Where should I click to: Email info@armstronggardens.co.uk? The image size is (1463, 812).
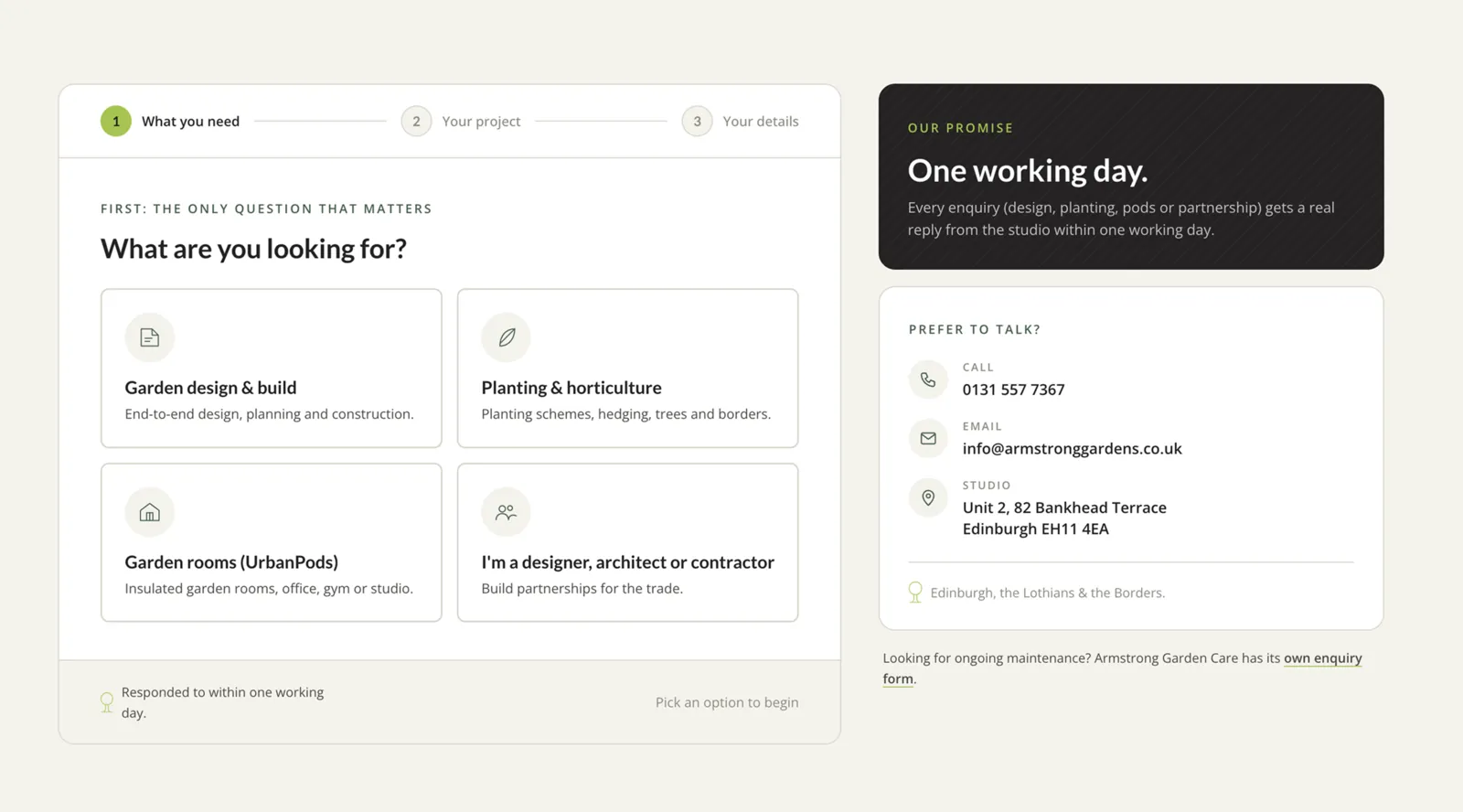pyautogui.click(x=1072, y=449)
